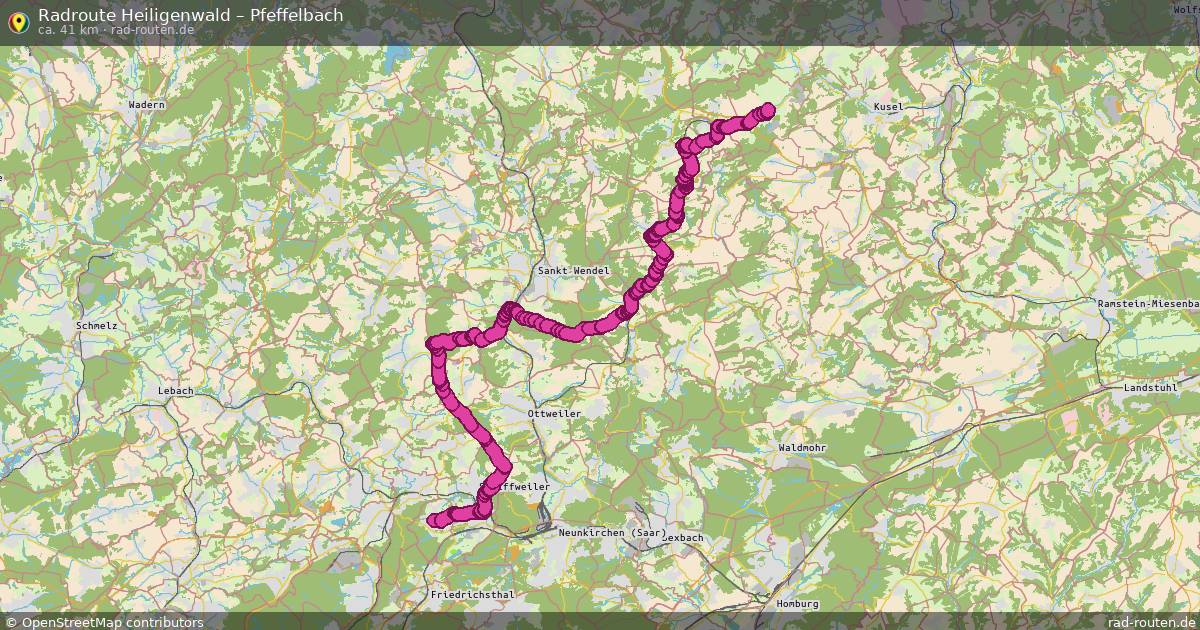Click the Radroute Heiligenwald – Pfeffelbach title

(x=190, y=14)
